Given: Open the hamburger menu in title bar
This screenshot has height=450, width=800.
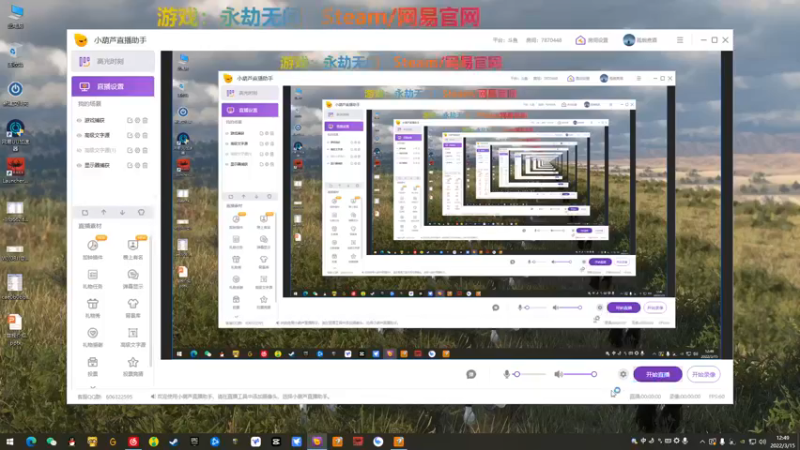Looking at the screenshot, I should pyautogui.click(x=680, y=40).
